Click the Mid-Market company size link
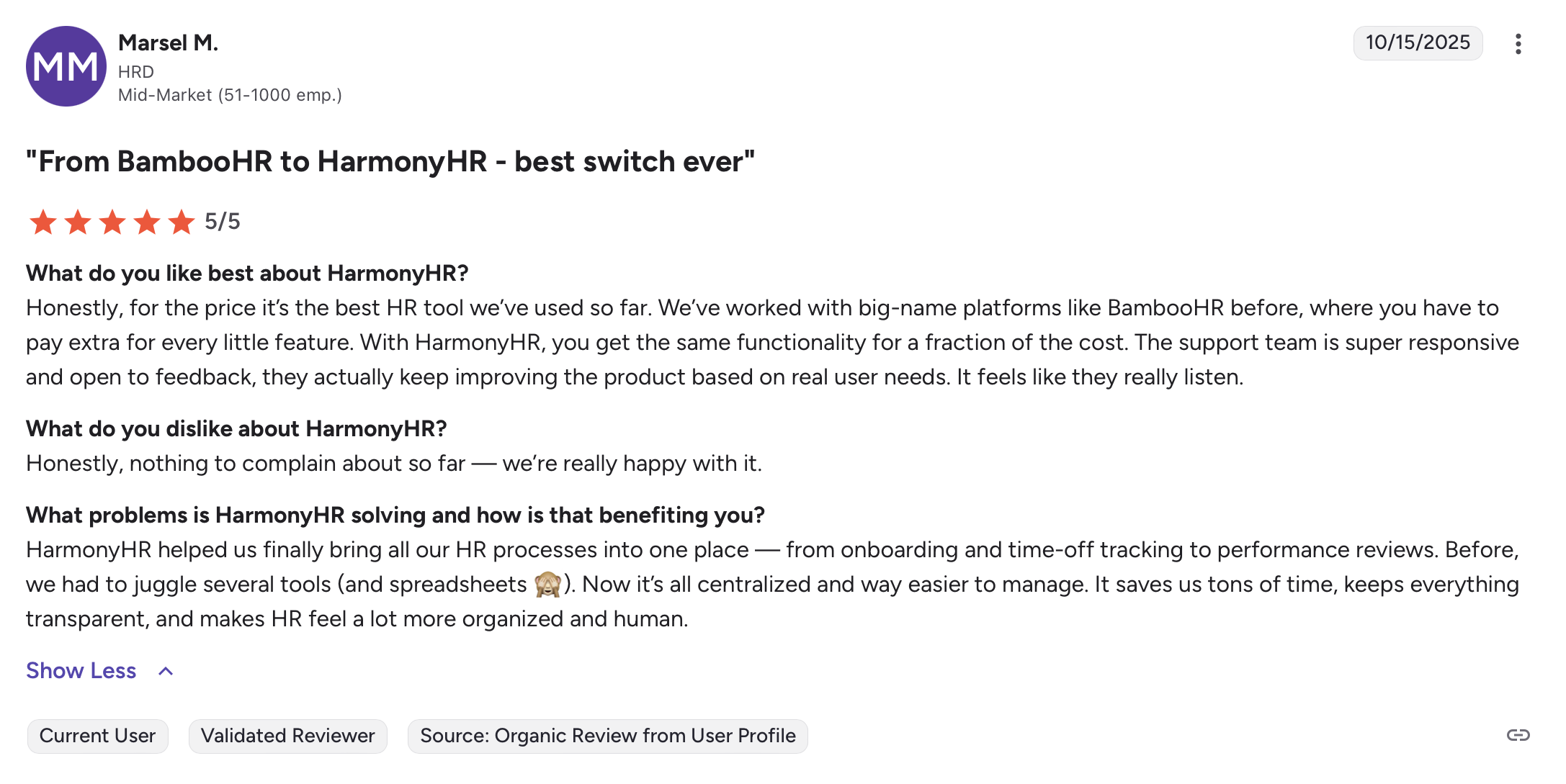The image size is (1566, 784). pyautogui.click(x=230, y=95)
